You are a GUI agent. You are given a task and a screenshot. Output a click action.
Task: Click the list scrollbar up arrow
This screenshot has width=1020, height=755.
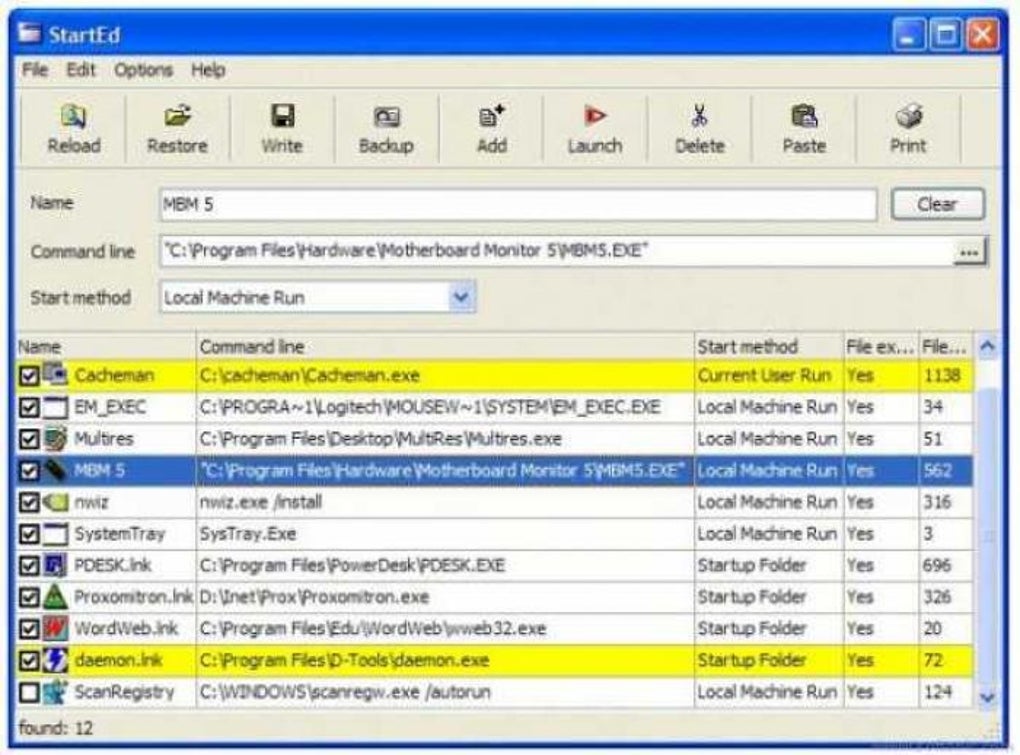pos(987,347)
